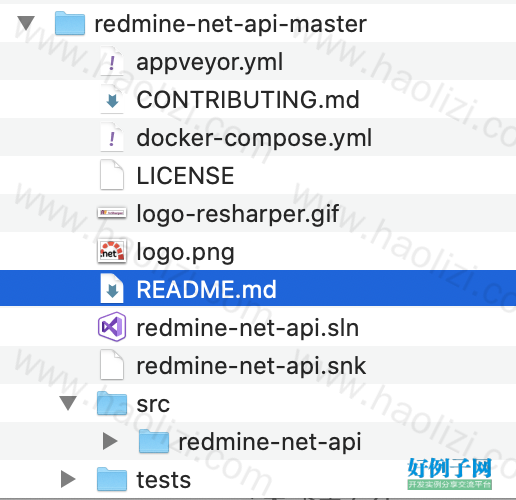Select the logo-resharper.gif file name
The height and width of the screenshot is (500, 516).
coord(238,214)
